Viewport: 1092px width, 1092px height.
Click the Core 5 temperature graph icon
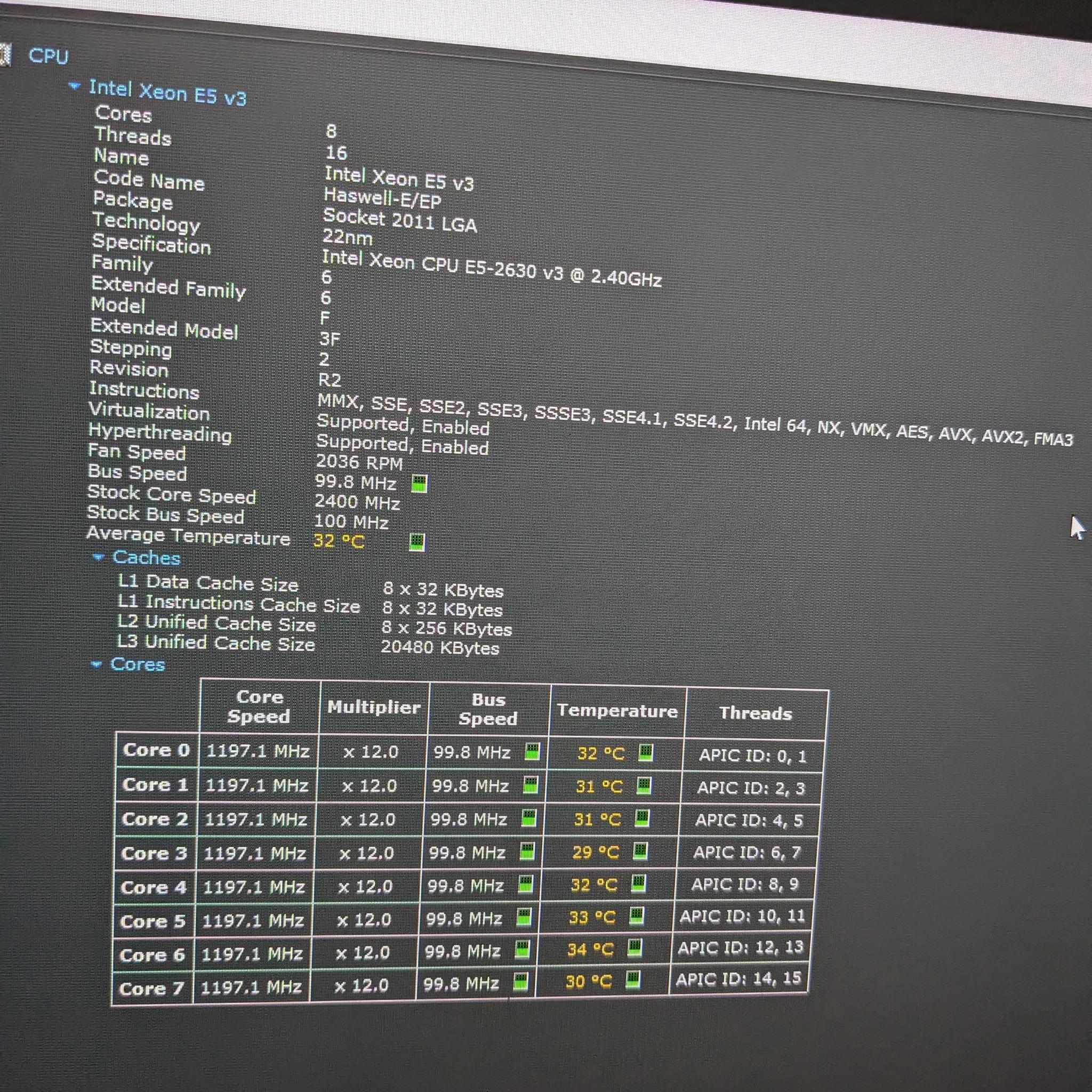637,916
